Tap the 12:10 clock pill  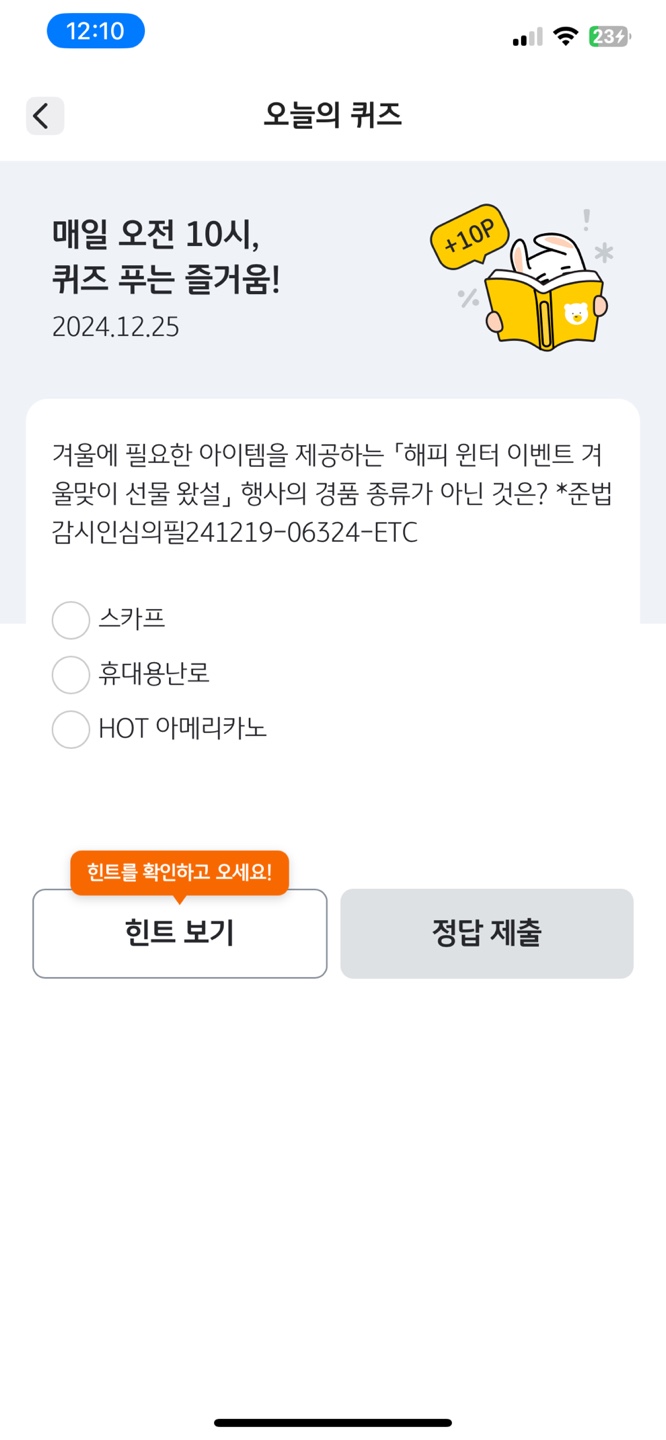[95, 32]
